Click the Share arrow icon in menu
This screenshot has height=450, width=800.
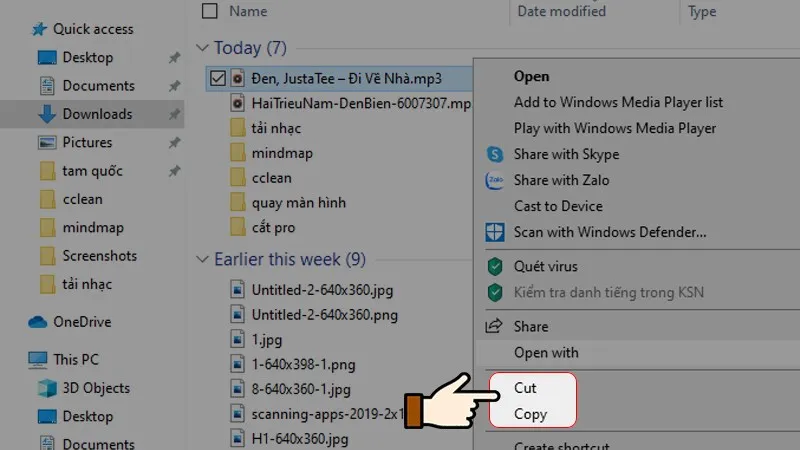coord(493,326)
